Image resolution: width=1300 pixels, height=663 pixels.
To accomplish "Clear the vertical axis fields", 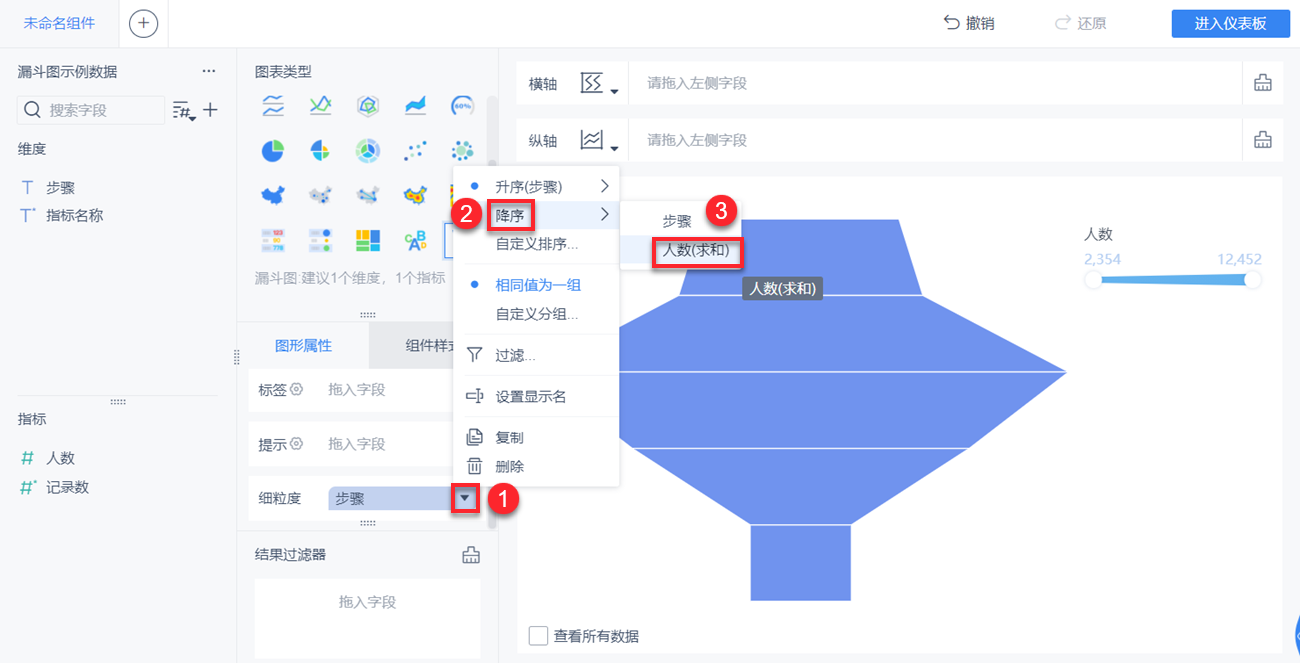I will pyautogui.click(x=1263, y=140).
